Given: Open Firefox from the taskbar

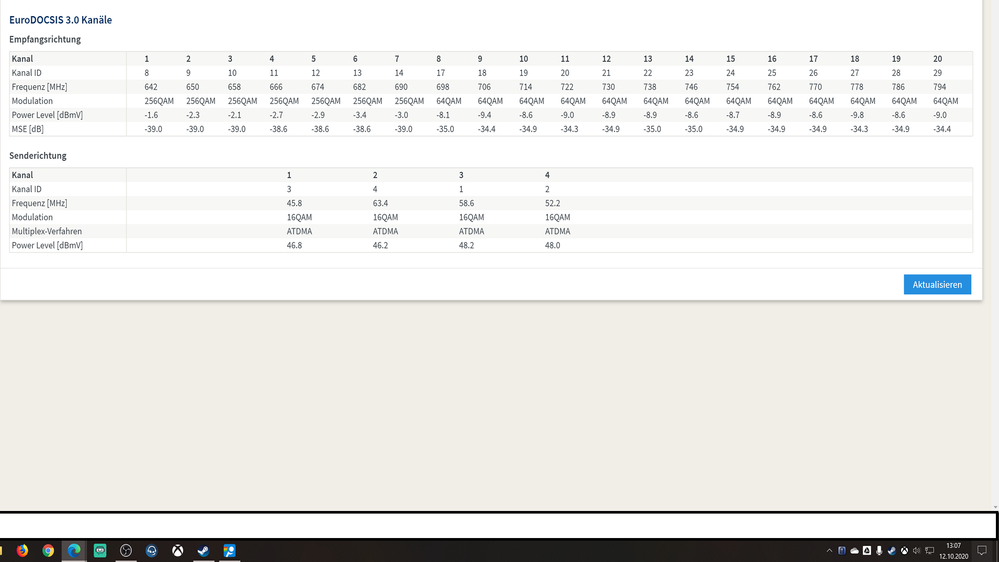Looking at the screenshot, I should [22, 551].
